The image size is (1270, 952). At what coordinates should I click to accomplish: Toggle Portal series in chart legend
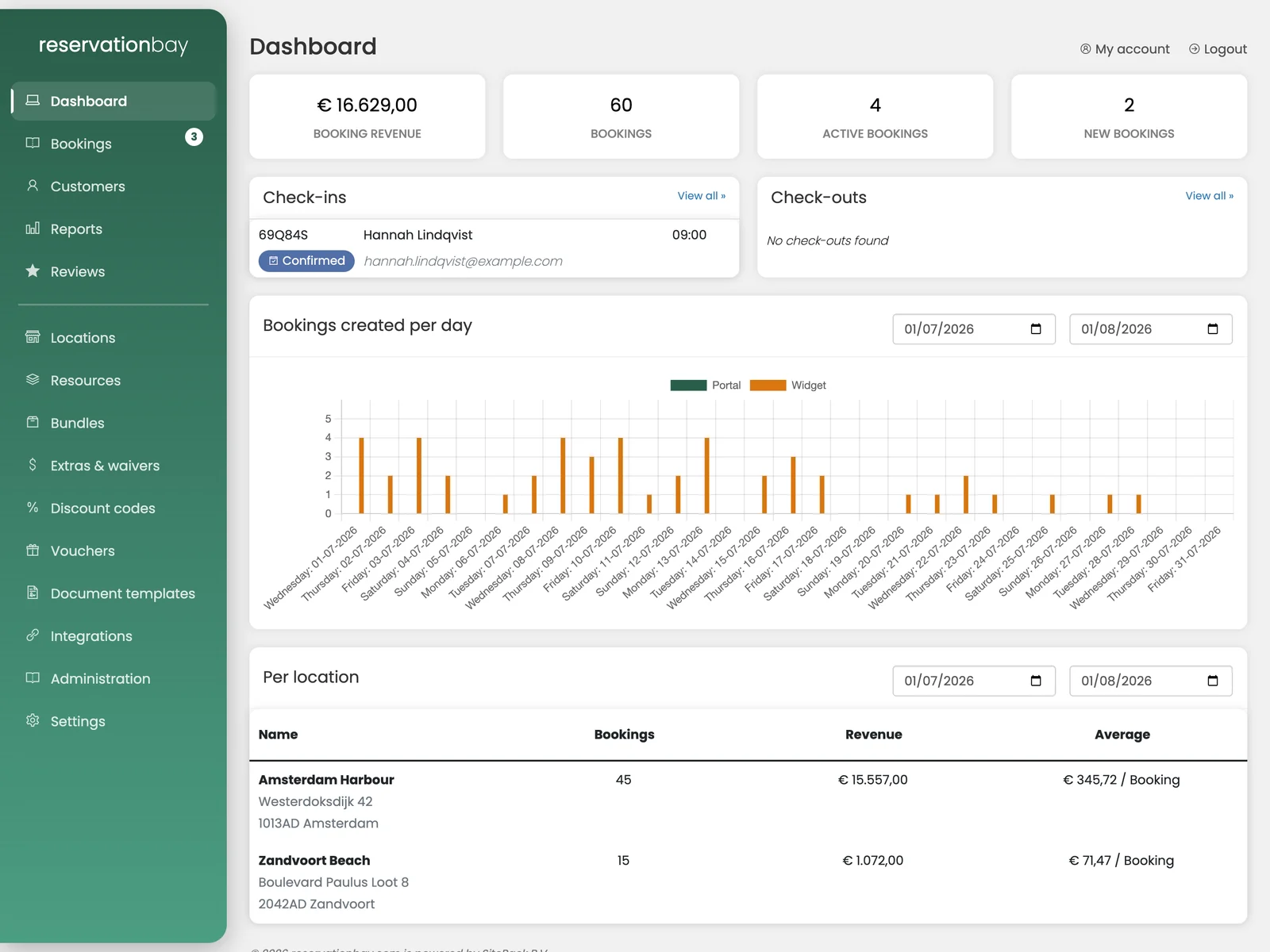[705, 385]
